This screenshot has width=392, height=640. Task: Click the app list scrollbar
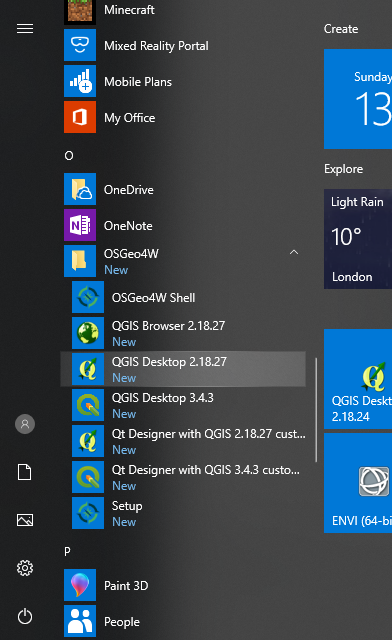click(x=316, y=410)
